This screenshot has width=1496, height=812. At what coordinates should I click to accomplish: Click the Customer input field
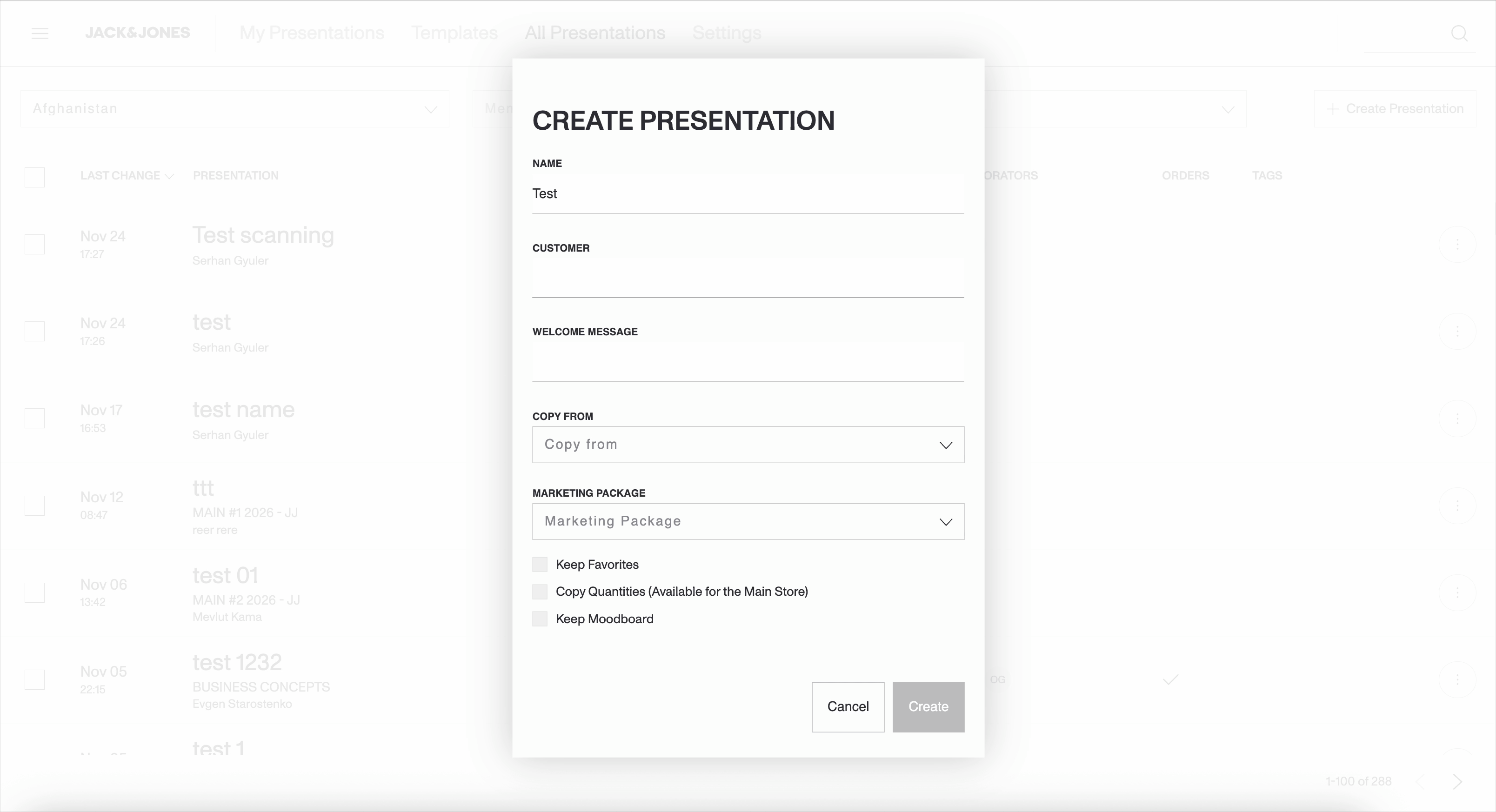[x=748, y=279]
